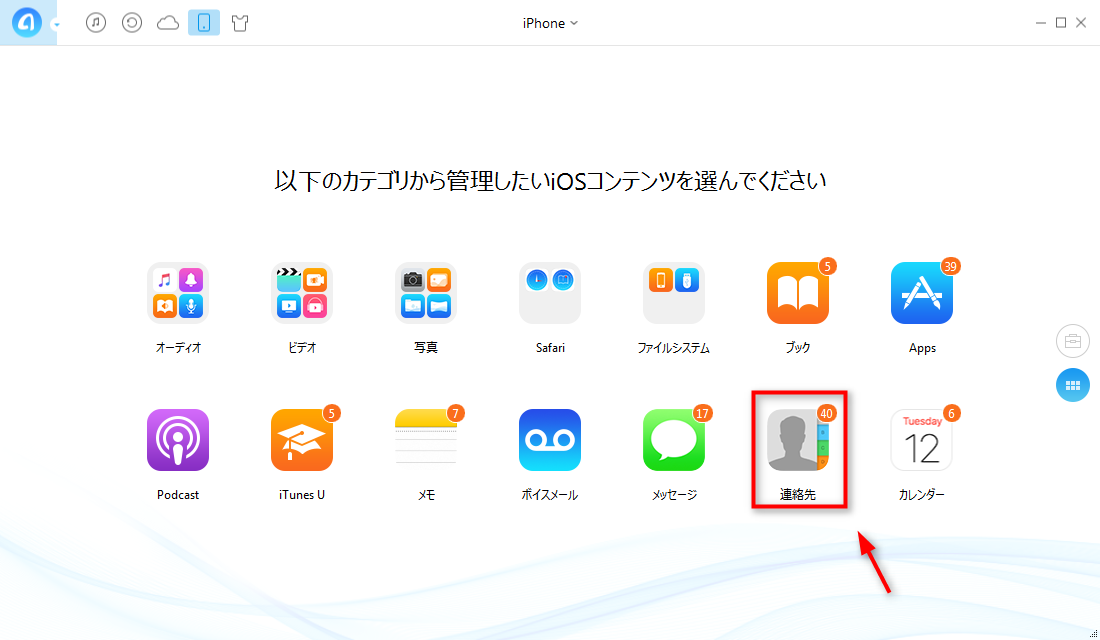Open the T-shirt skin icon
Viewport: 1100px width, 640px height.
click(x=240, y=23)
